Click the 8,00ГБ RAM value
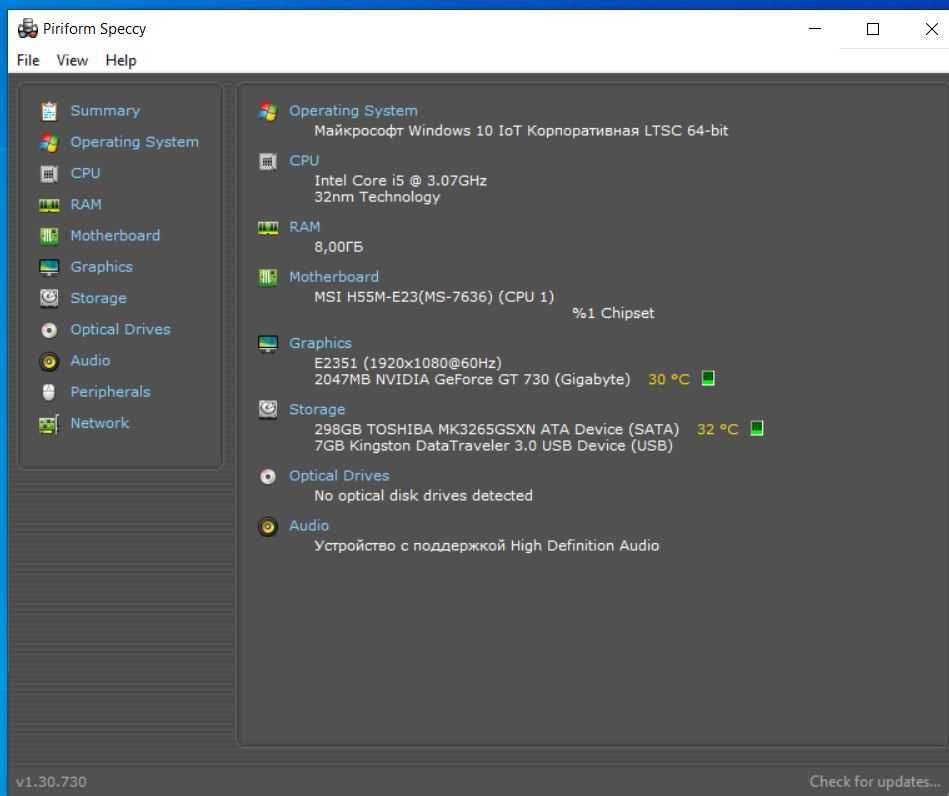This screenshot has height=796, width=949. pos(339,247)
